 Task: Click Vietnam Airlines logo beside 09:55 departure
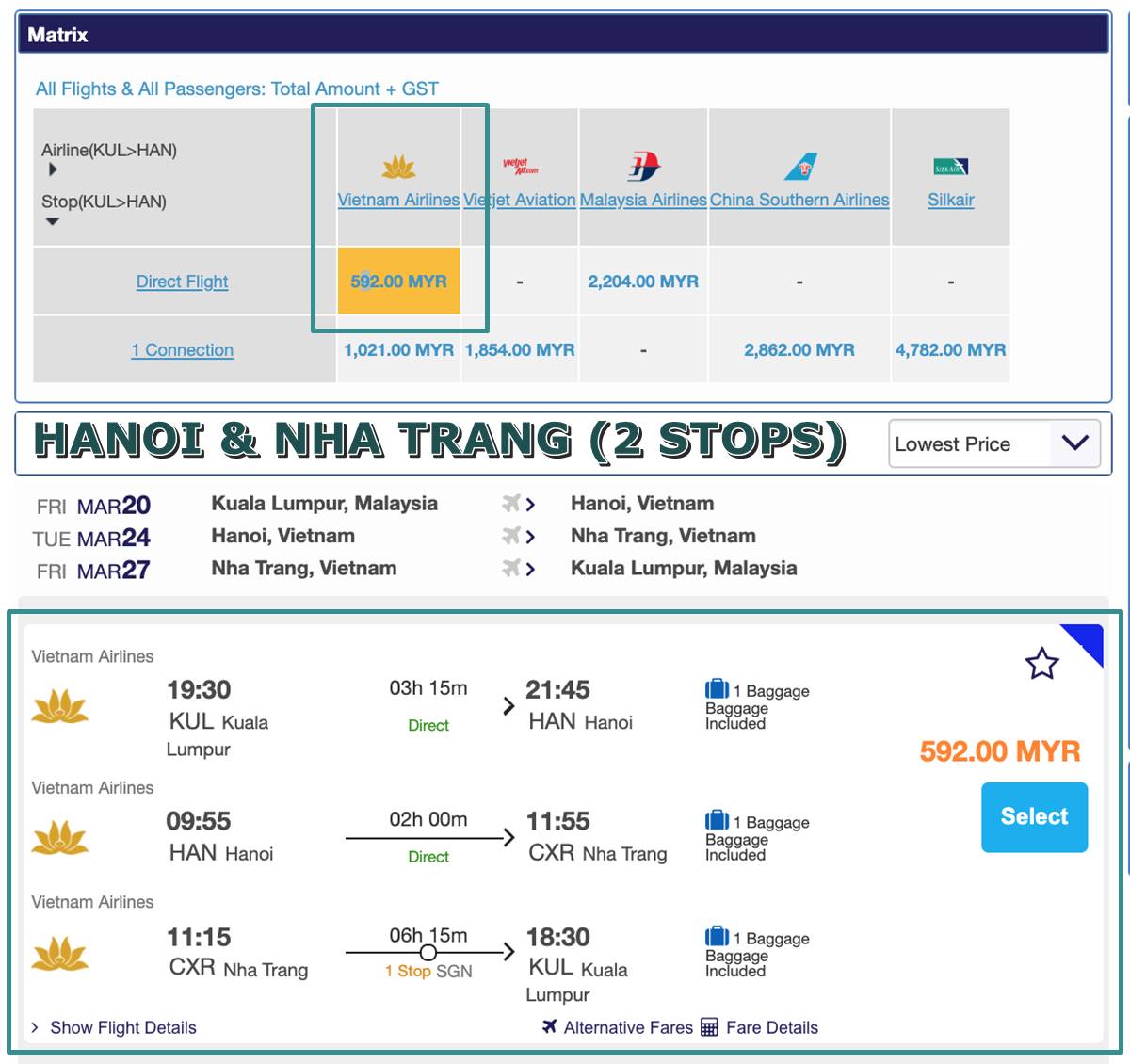tap(60, 838)
